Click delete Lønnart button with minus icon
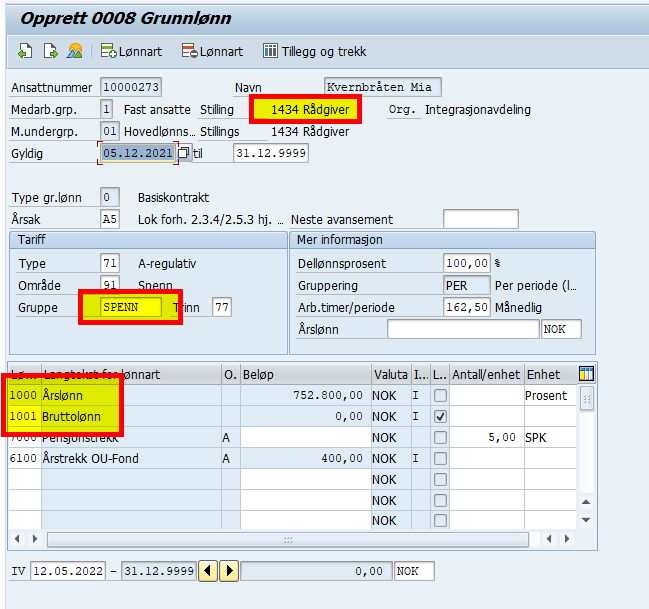The height and width of the screenshot is (609, 649). click(x=212, y=51)
